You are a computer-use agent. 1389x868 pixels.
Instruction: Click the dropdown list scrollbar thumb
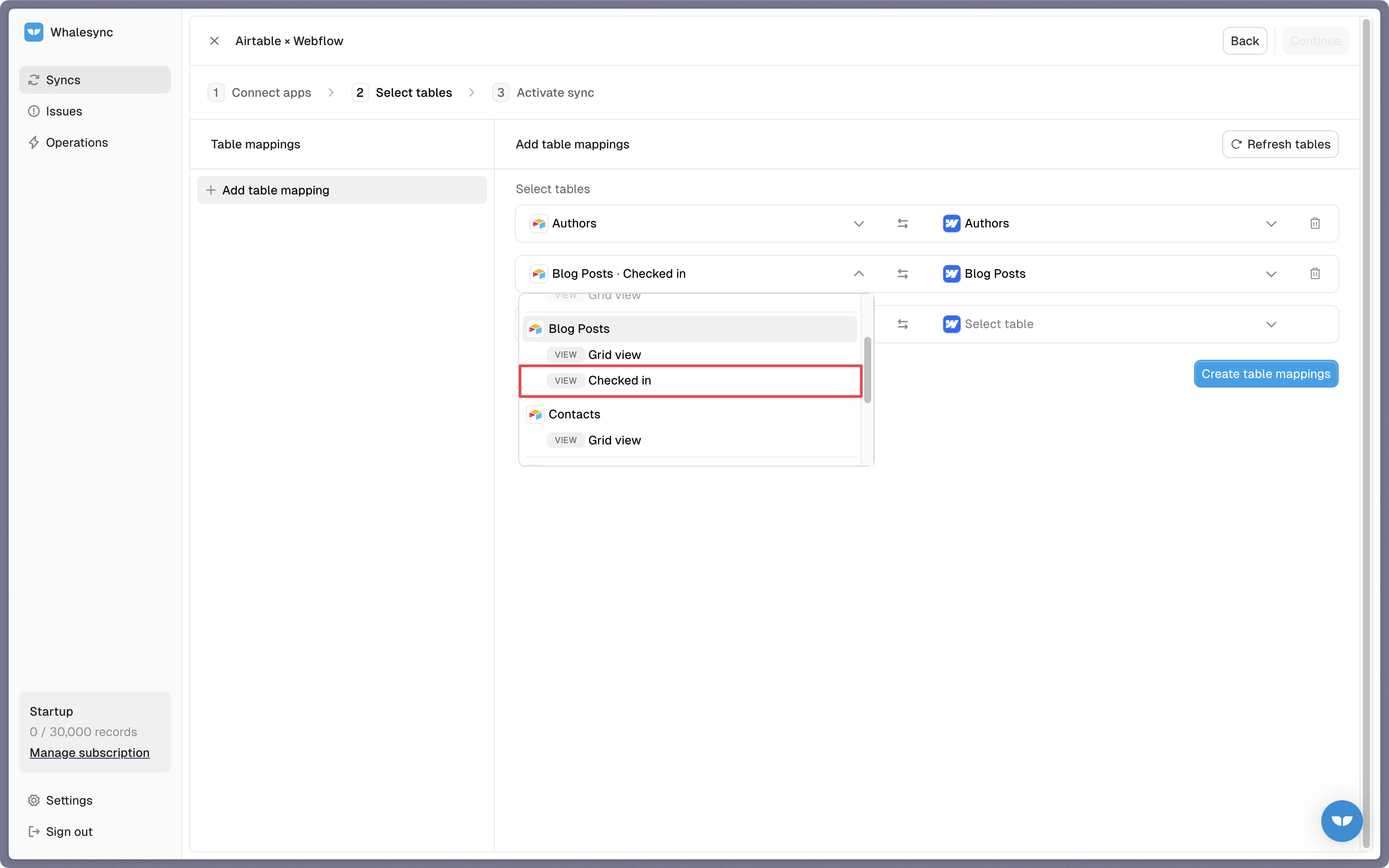coord(867,370)
